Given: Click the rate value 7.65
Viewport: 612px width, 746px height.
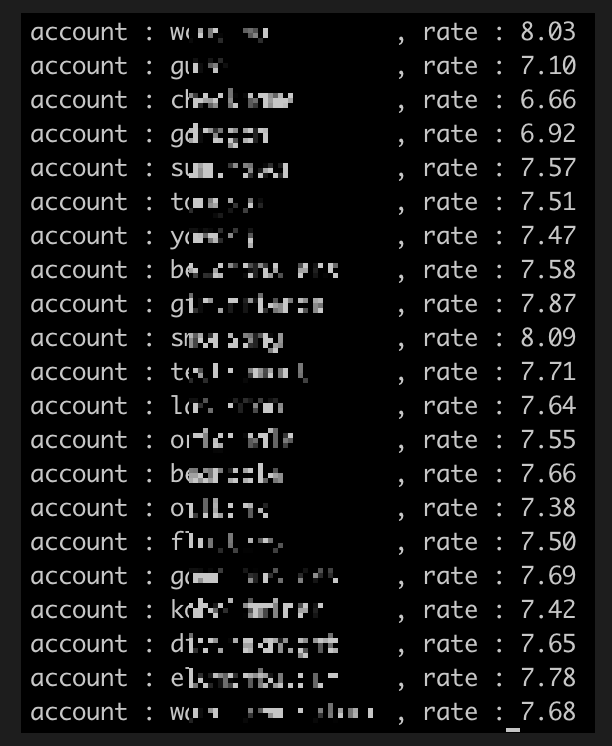Looking at the screenshot, I should point(548,644).
